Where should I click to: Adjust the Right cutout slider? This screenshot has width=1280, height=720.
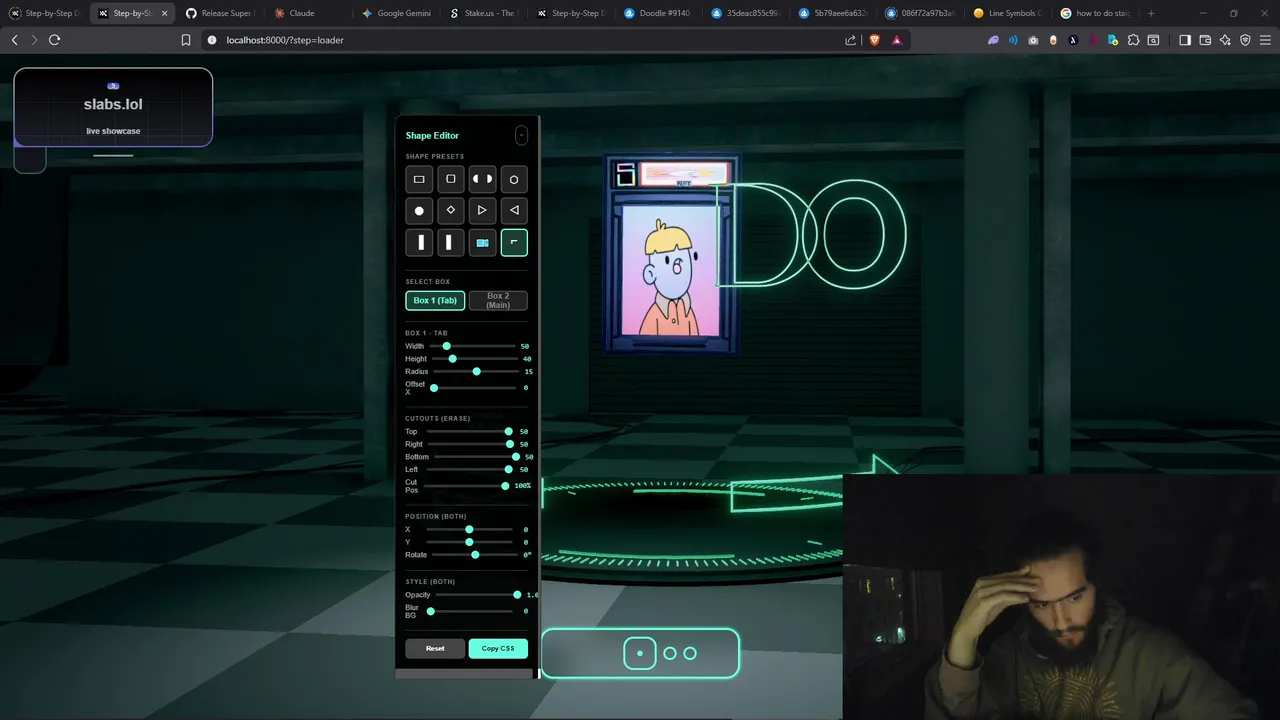pyautogui.click(x=470, y=444)
